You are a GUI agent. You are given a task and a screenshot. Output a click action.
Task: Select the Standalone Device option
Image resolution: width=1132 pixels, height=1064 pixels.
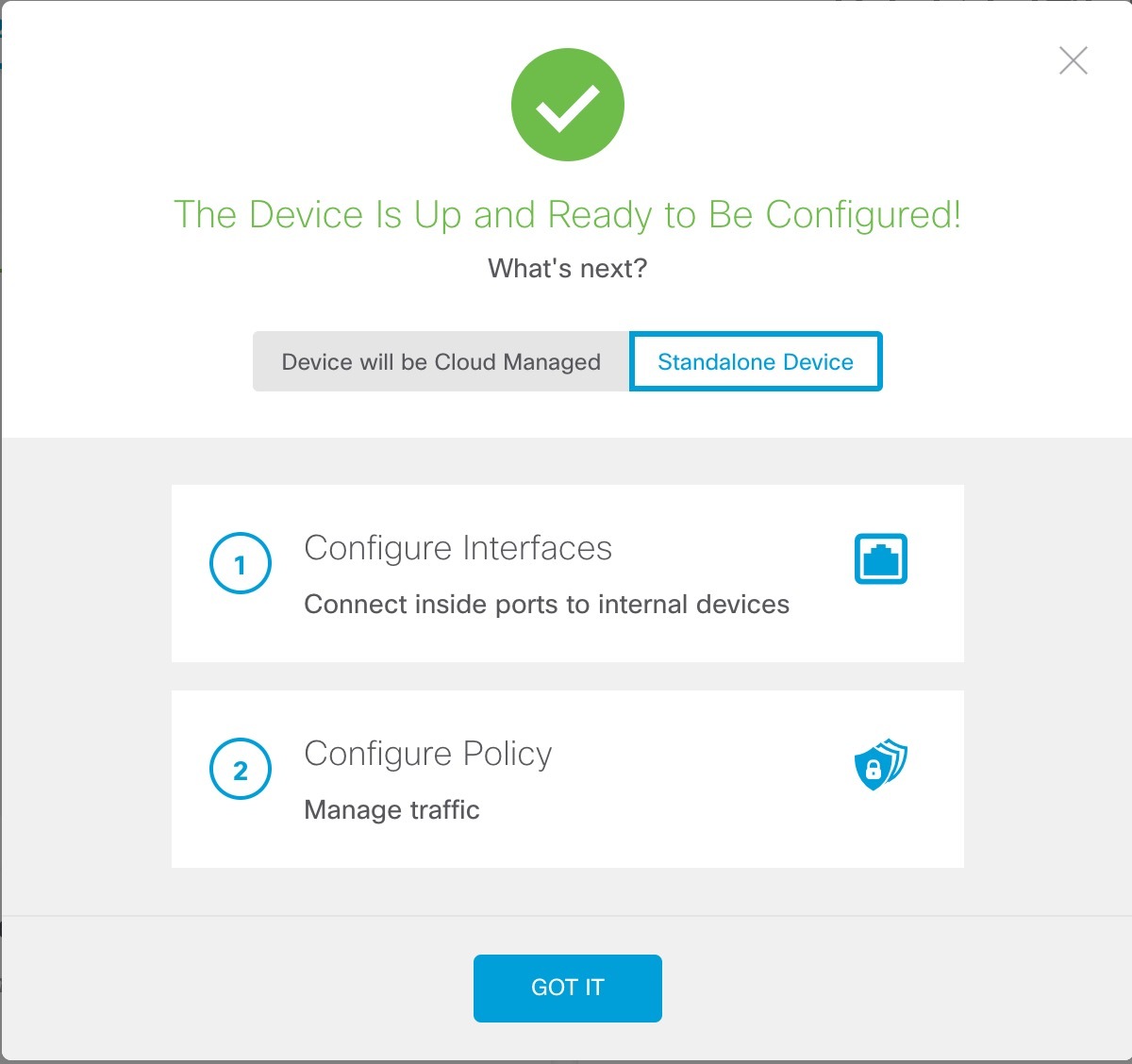tap(755, 361)
